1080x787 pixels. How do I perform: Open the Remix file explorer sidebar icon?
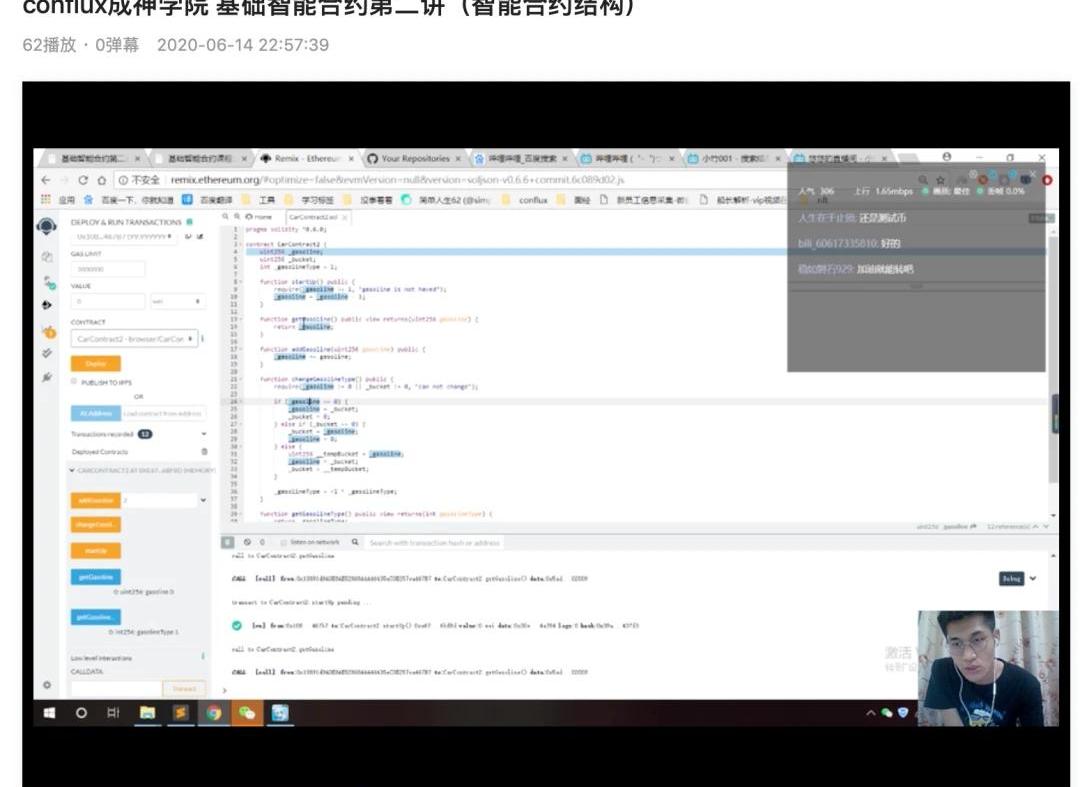47,257
